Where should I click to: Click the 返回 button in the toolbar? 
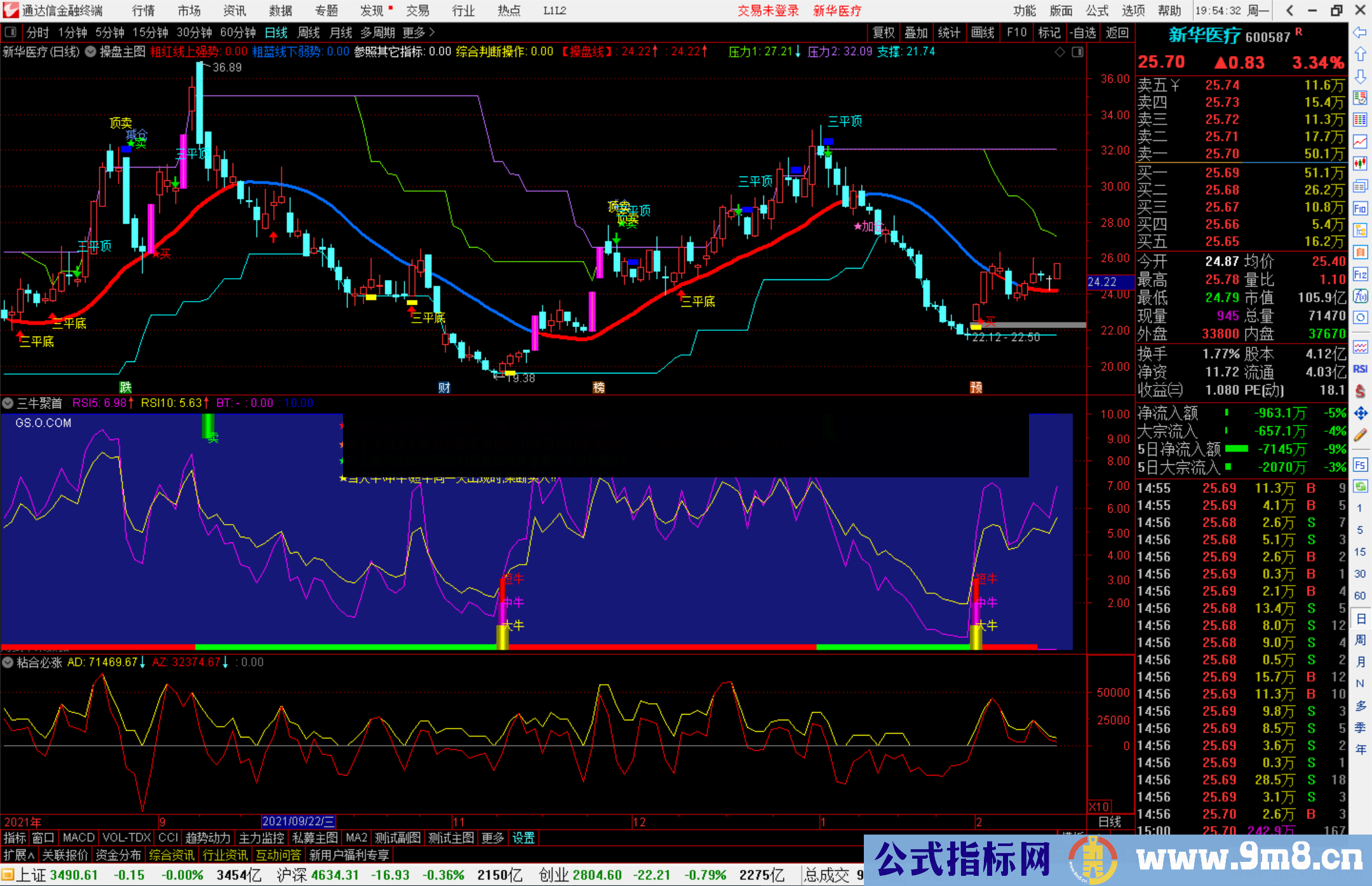tap(1117, 32)
